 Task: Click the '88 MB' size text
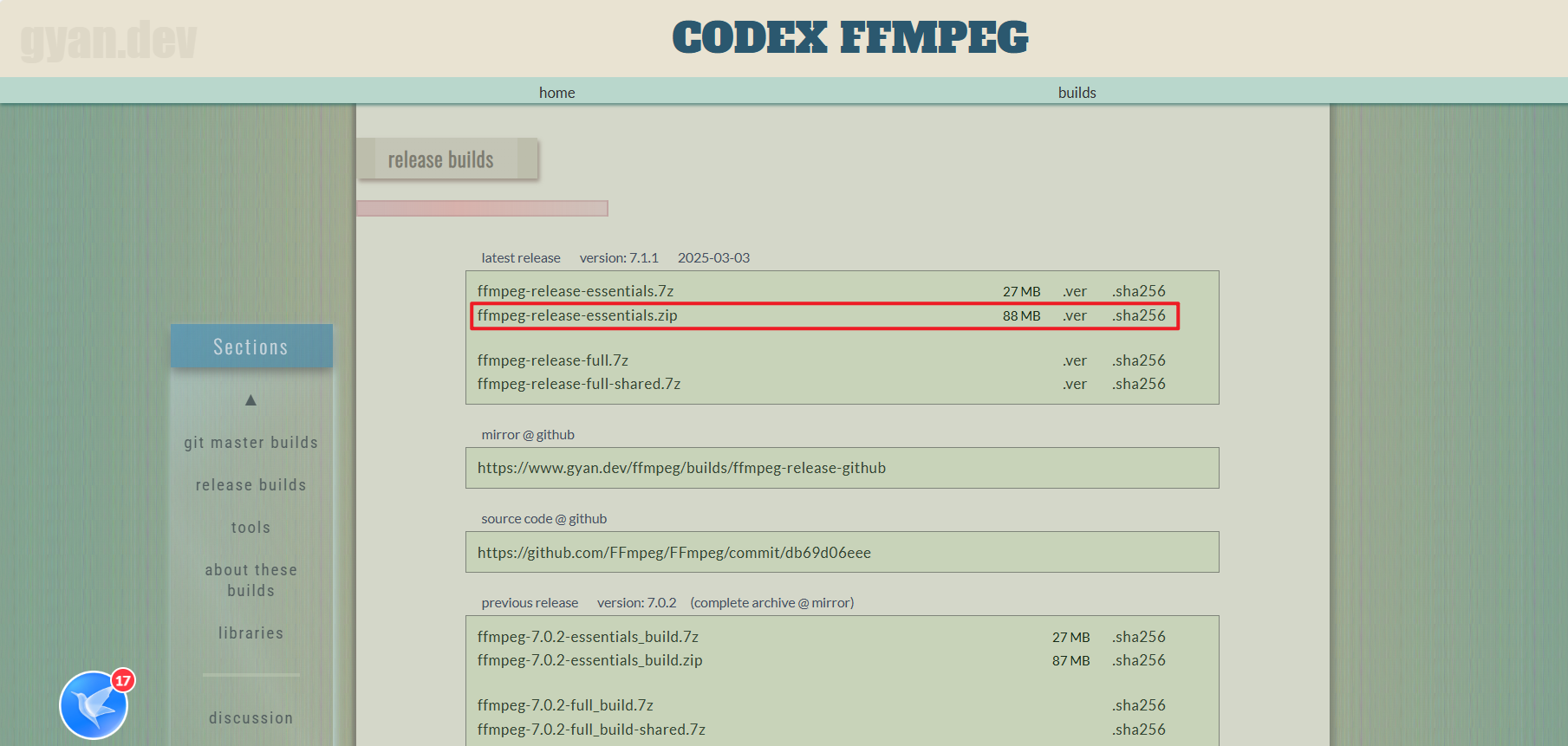coord(1022,316)
